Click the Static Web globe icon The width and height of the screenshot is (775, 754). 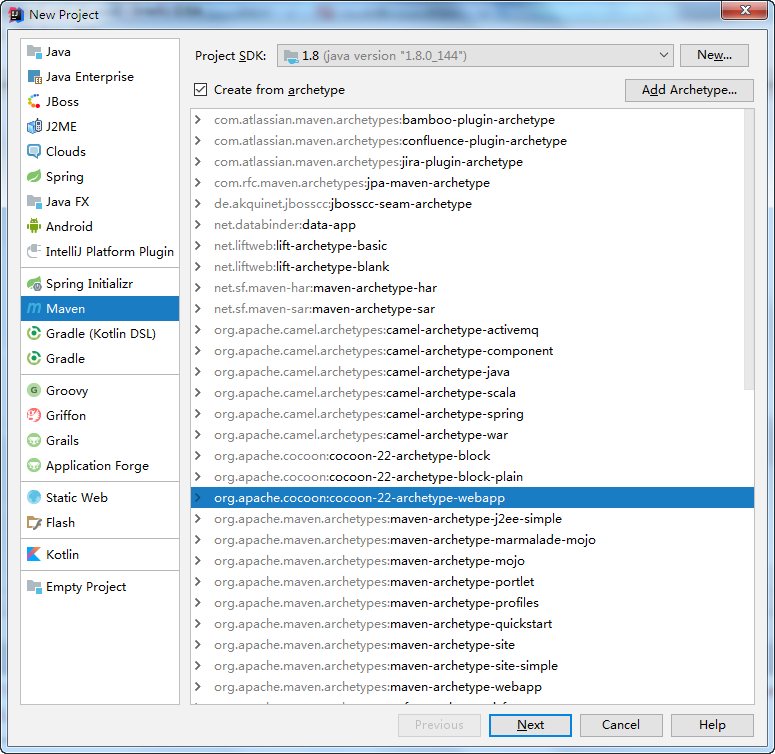(34, 497)
